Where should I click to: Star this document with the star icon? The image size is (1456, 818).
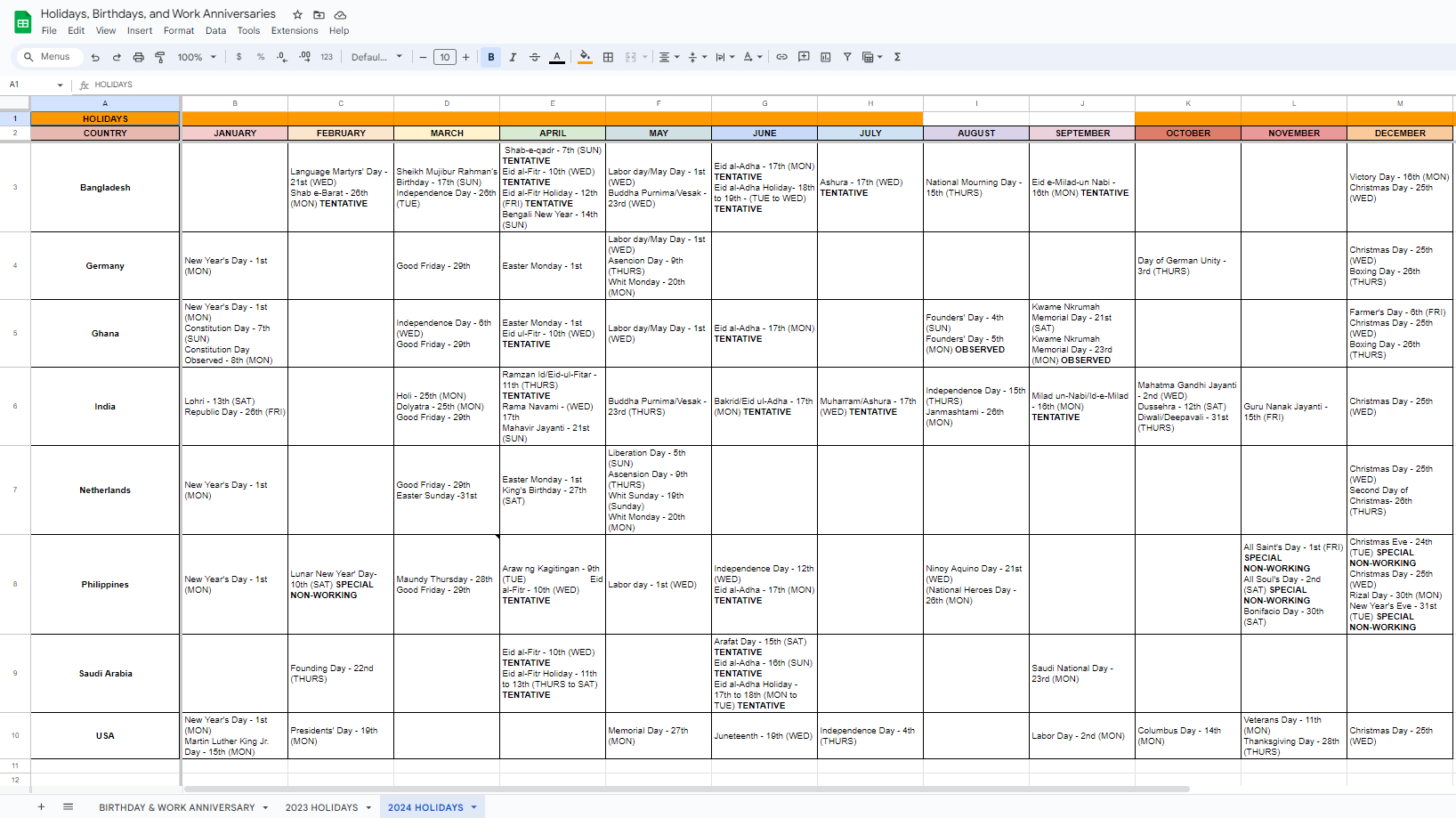(x=297, y=14)
